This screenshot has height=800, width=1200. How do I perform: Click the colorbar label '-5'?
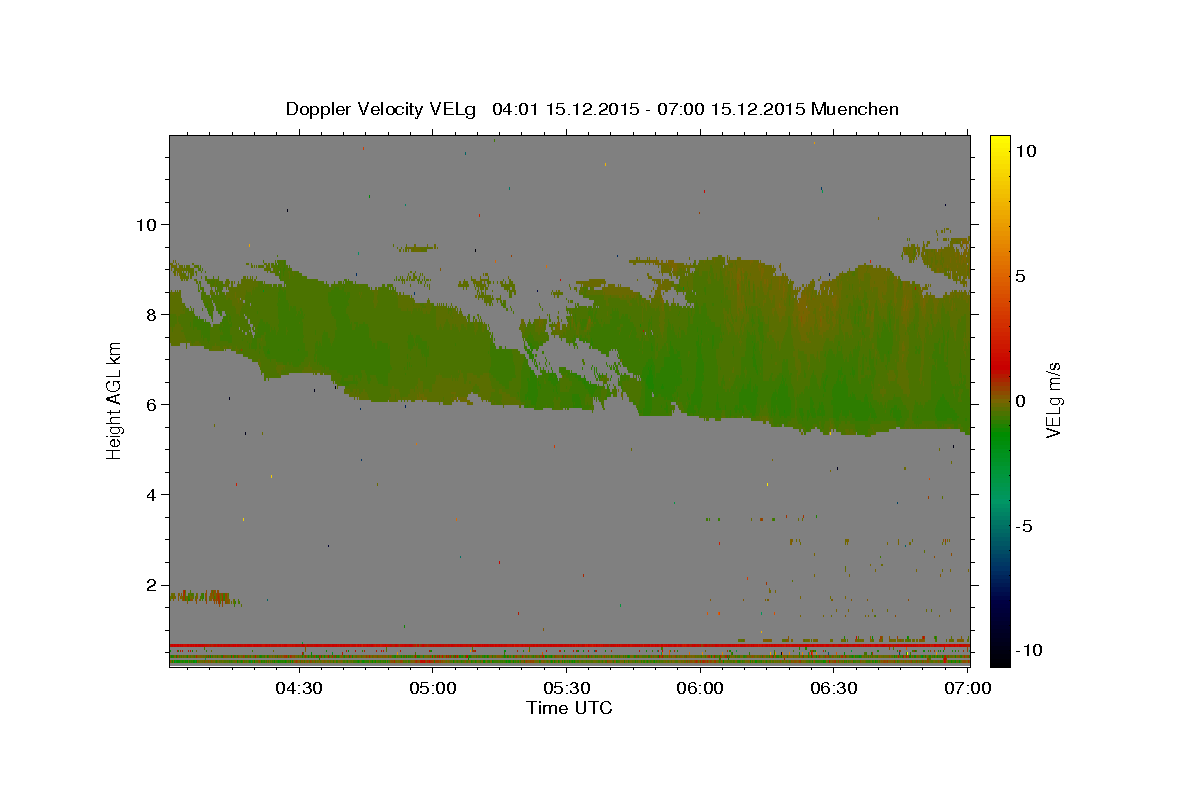pos(1024,526)
